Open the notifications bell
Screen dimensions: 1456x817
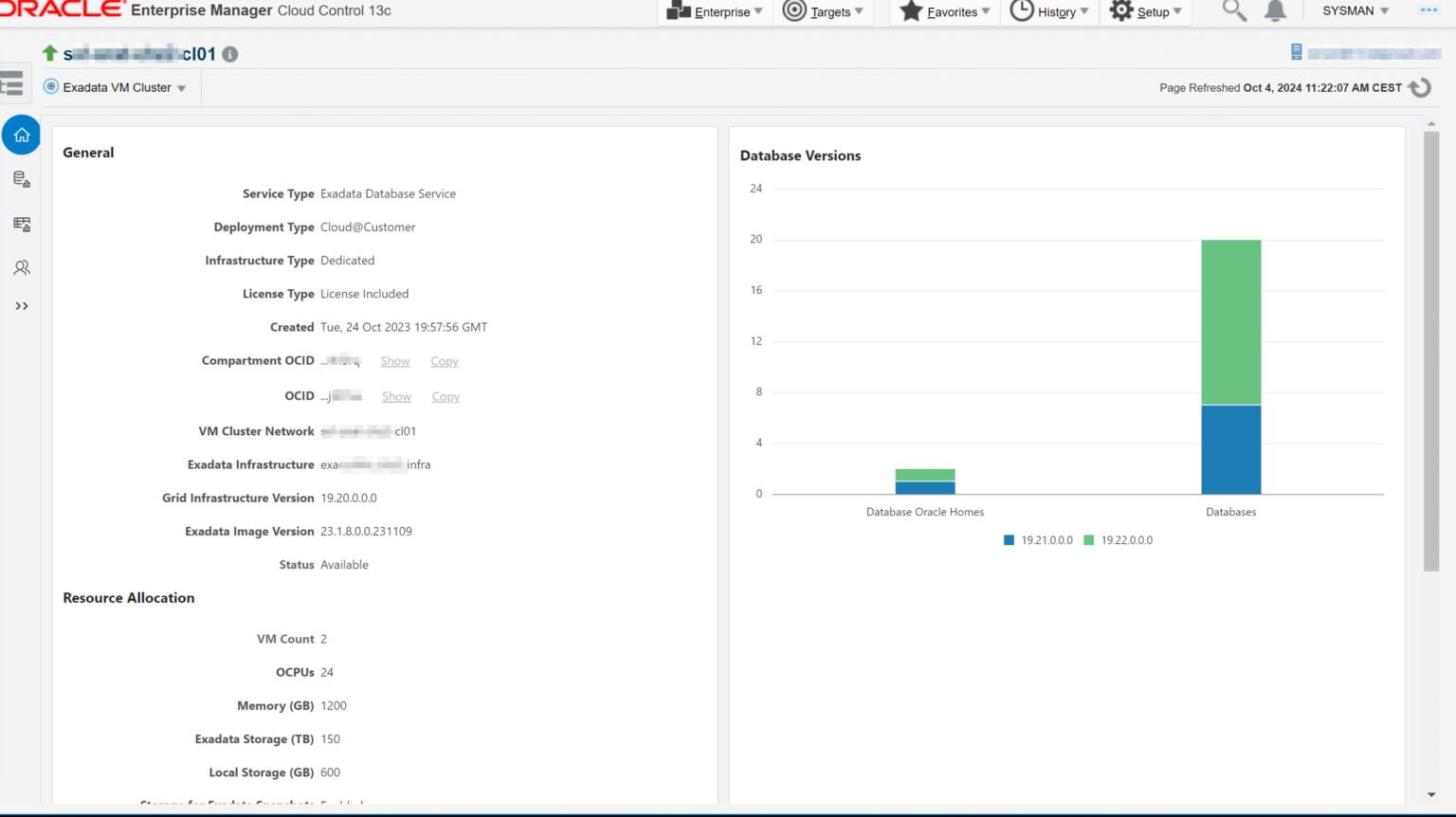tap(1275, 11)
